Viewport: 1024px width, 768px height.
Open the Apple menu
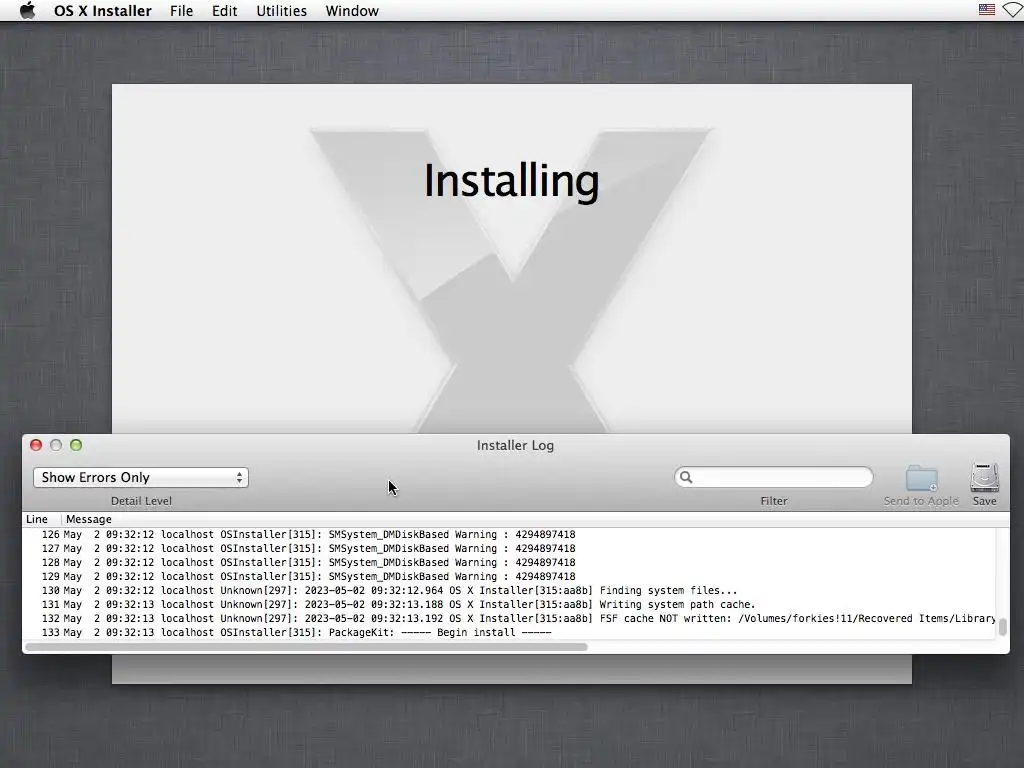point(27,11)
